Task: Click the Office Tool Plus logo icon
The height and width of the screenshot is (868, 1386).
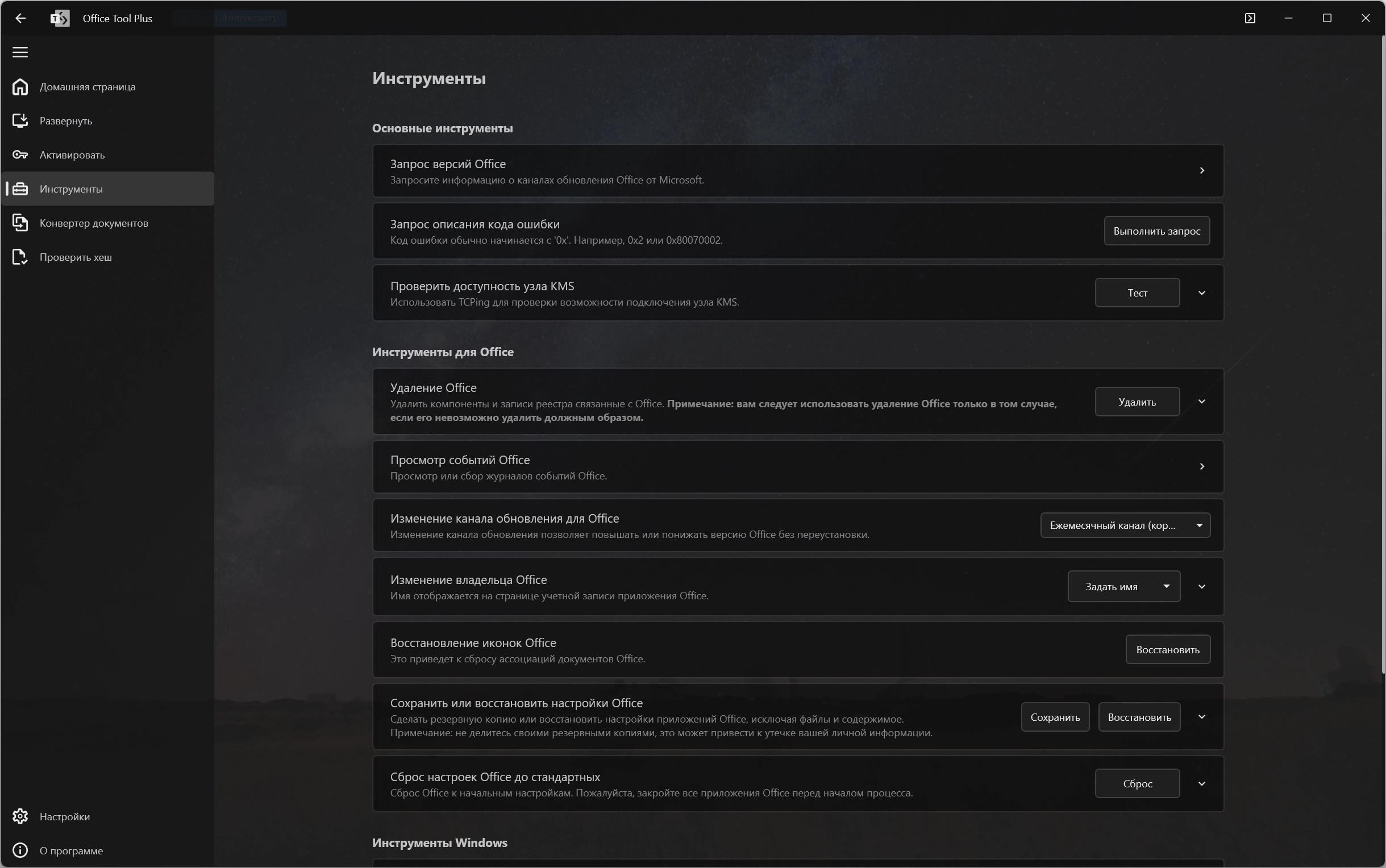Action: (x=60, y=18)
